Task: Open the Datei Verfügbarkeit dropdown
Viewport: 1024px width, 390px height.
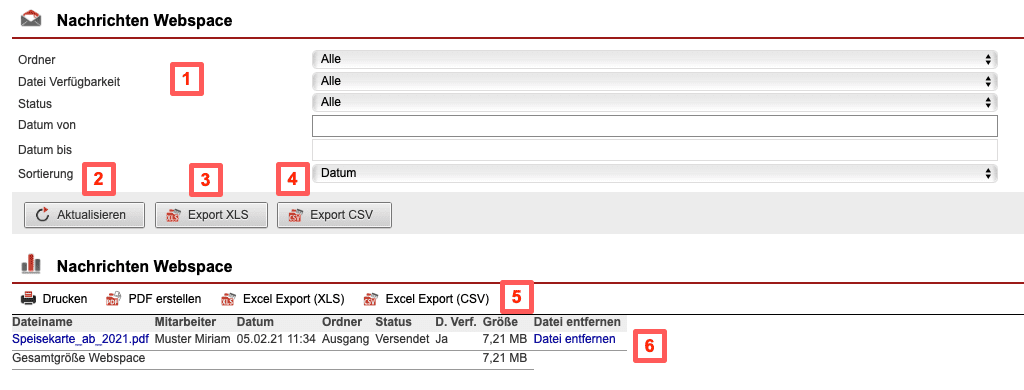Action: pos(655,81)
